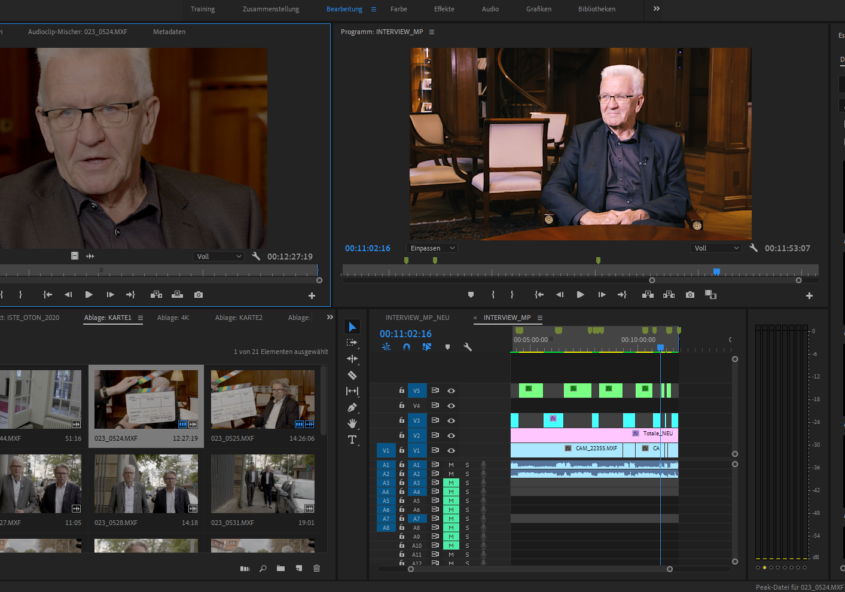Click Export Frame camera icon in Program monitor

point(690,295)
